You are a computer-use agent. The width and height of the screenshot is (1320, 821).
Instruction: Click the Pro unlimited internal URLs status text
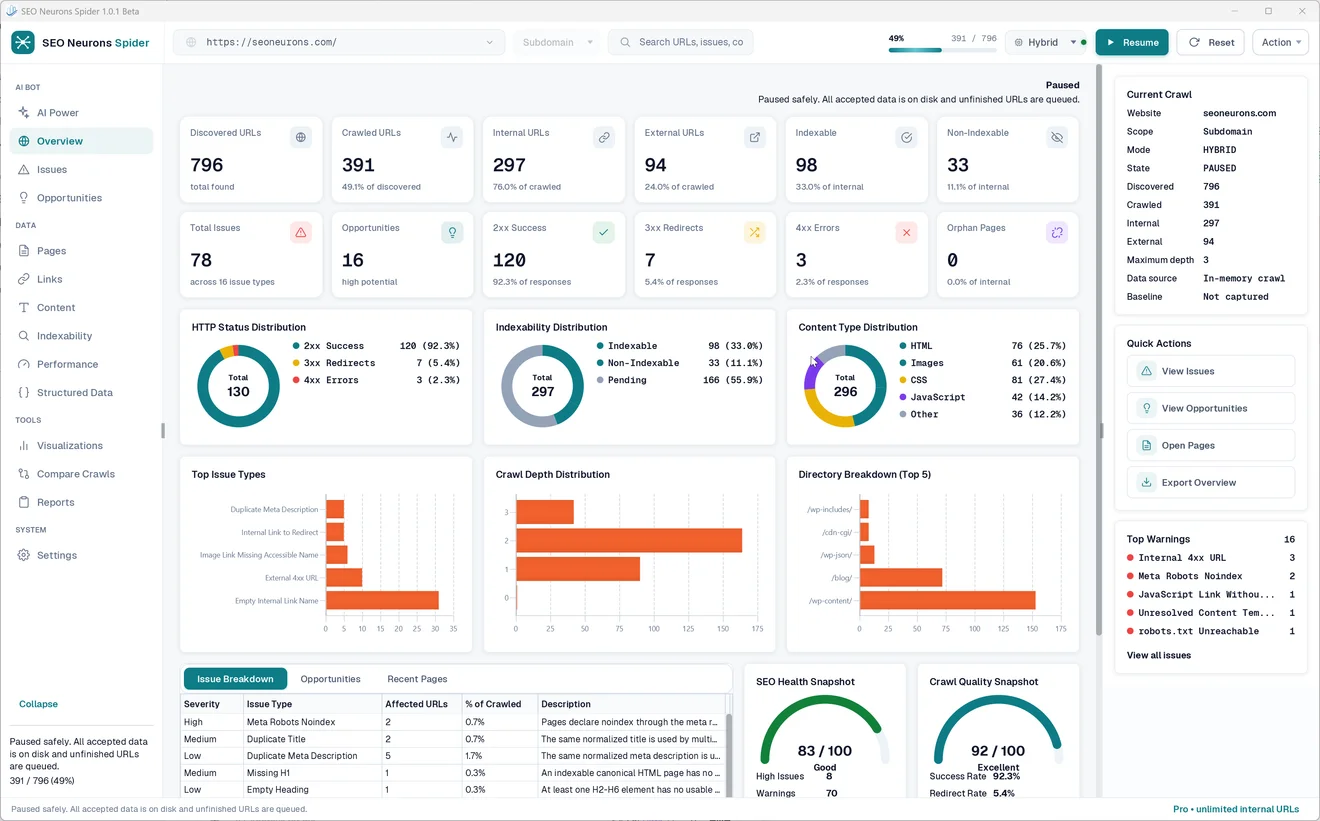(x=1236, y=809)
